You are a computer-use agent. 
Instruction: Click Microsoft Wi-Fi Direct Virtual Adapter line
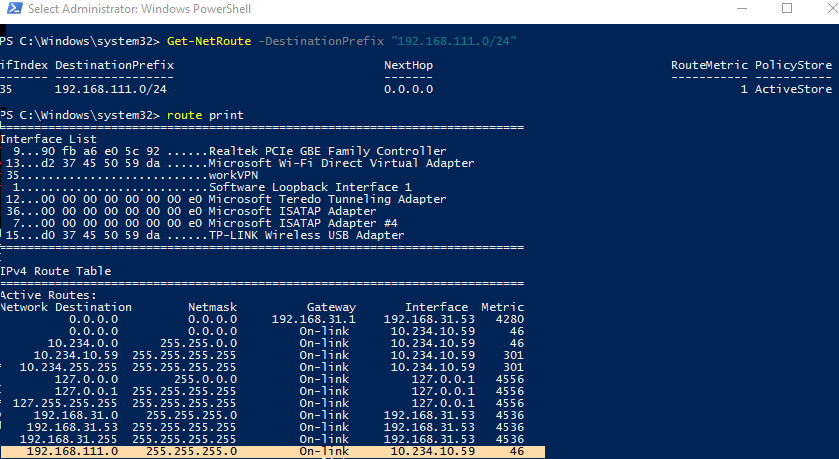tap(240, 163)
